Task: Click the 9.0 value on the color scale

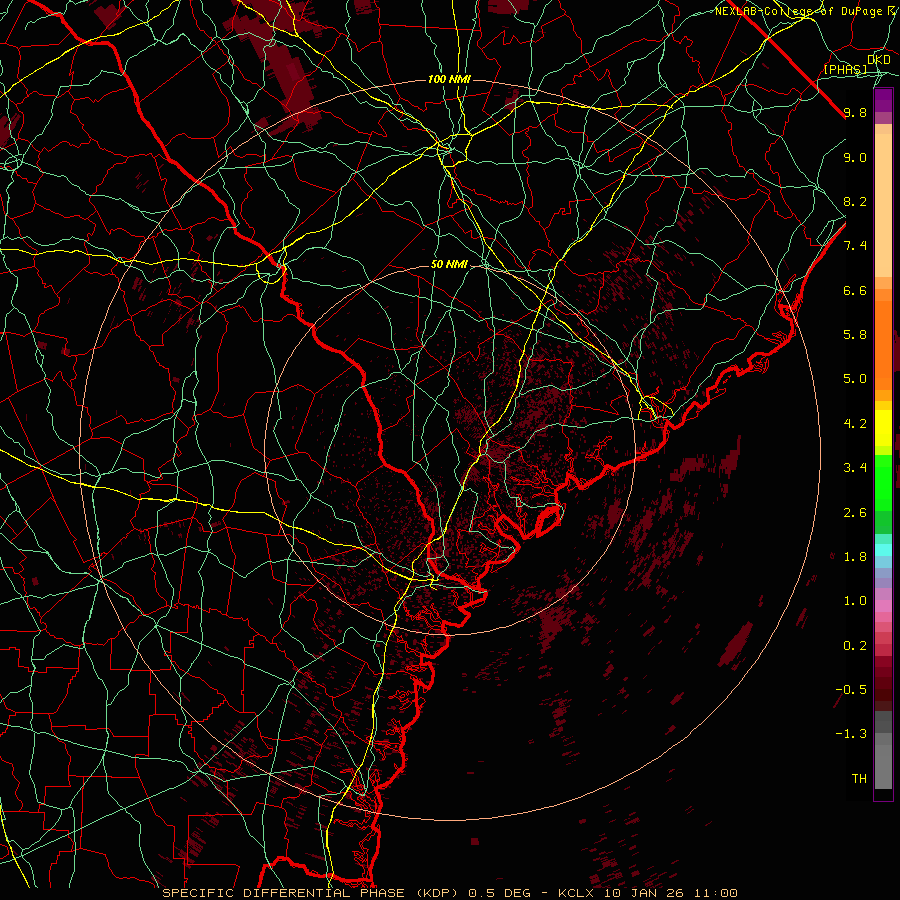Action: coord(855,157)
